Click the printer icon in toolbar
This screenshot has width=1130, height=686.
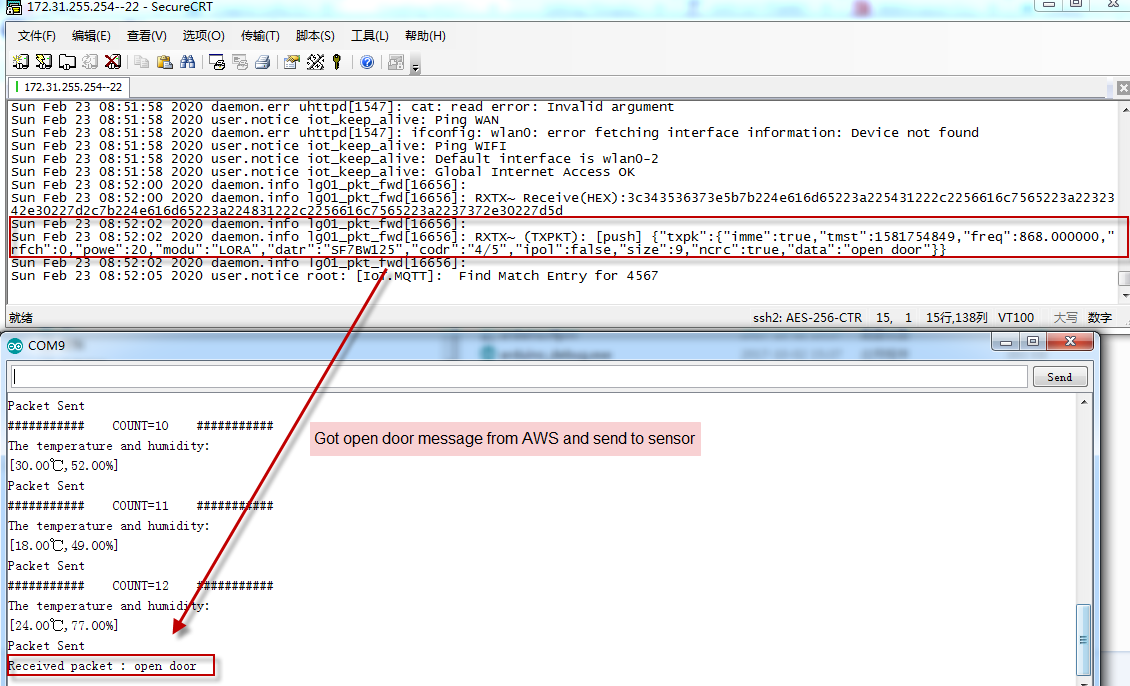[x=263, y=62]
